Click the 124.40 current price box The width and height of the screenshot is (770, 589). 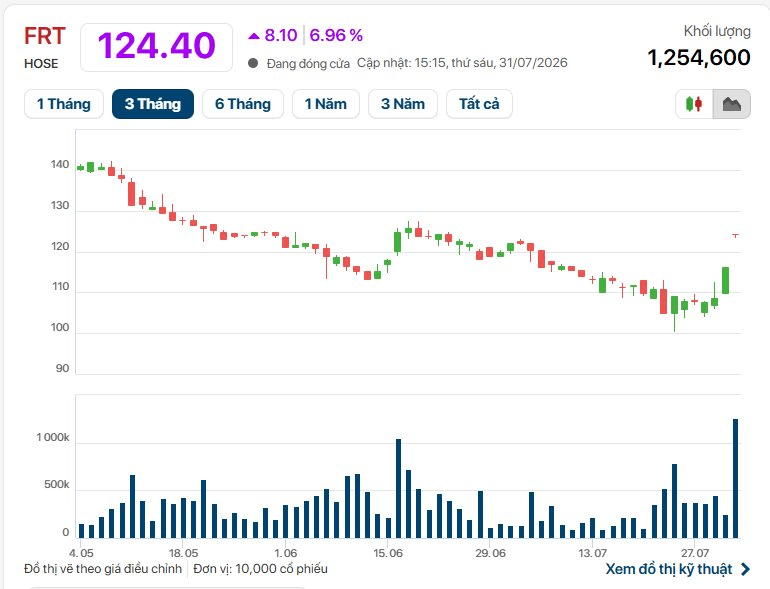(156, 47)
